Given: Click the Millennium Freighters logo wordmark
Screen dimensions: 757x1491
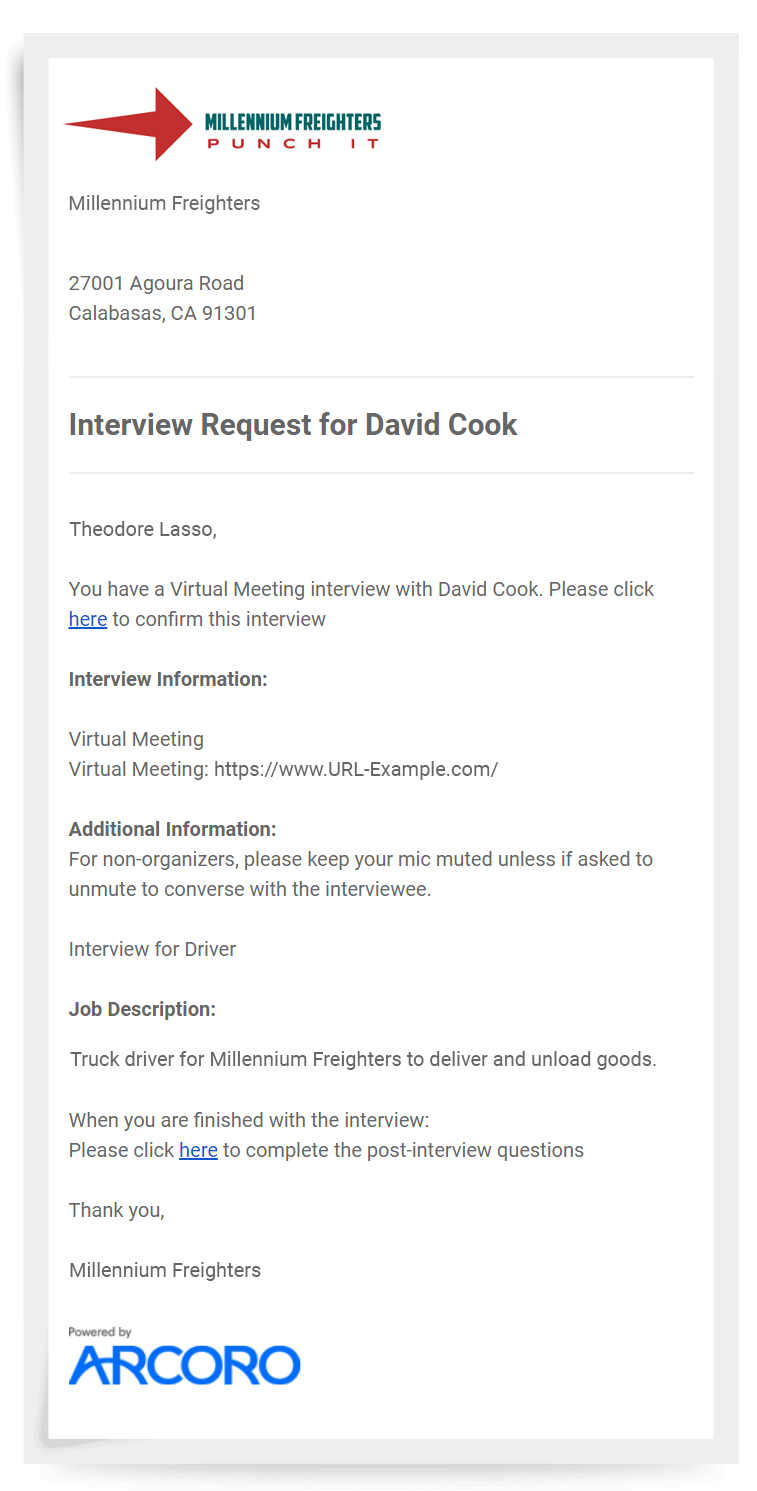Looking at the screenshot, I should click(x=292, y=122).
